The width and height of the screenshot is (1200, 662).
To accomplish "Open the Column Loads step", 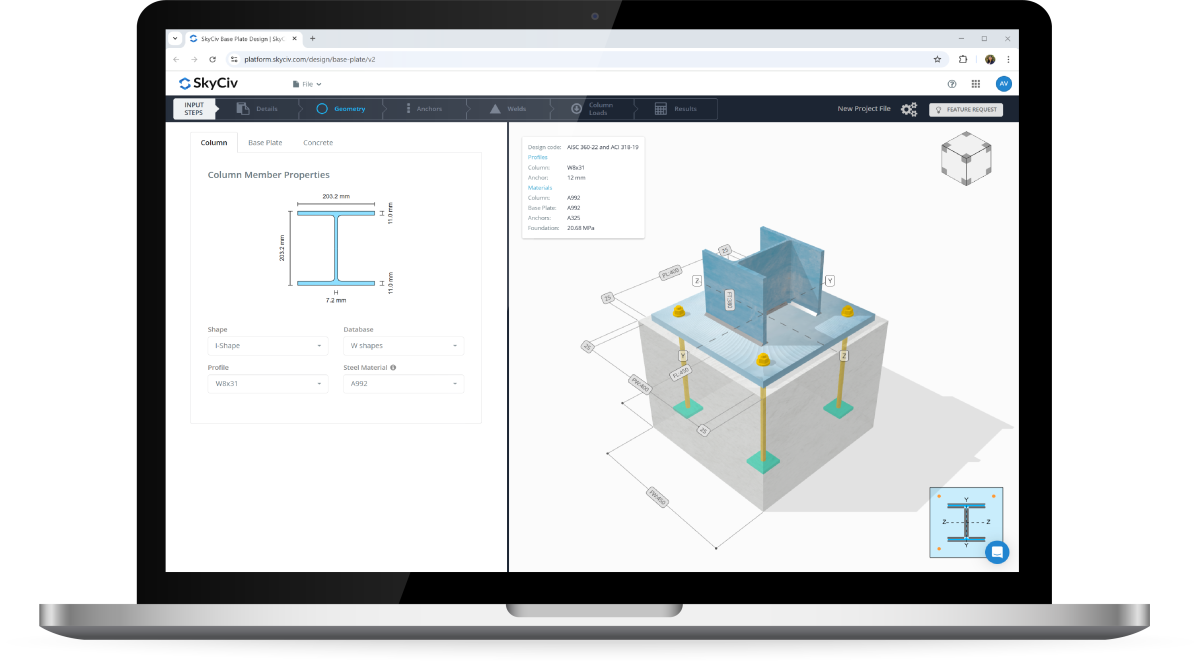I will tap(596, 108).
